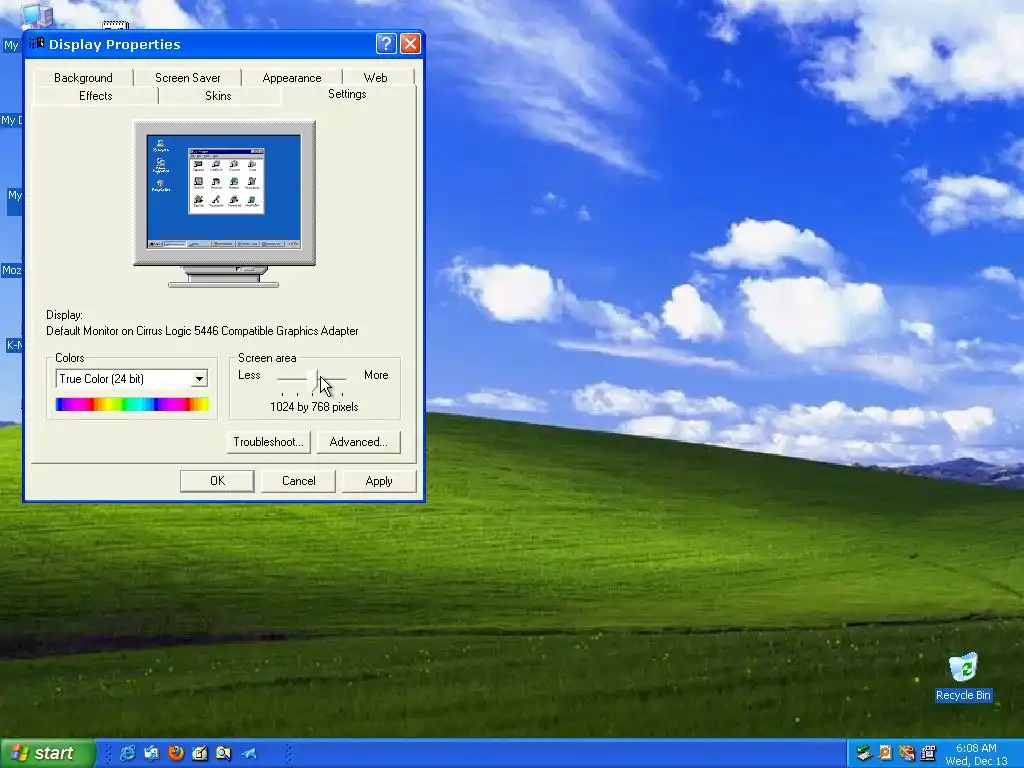Open the Recycle Bin desktop icon
Screen dimensions: 1024x768
point(963,677)
